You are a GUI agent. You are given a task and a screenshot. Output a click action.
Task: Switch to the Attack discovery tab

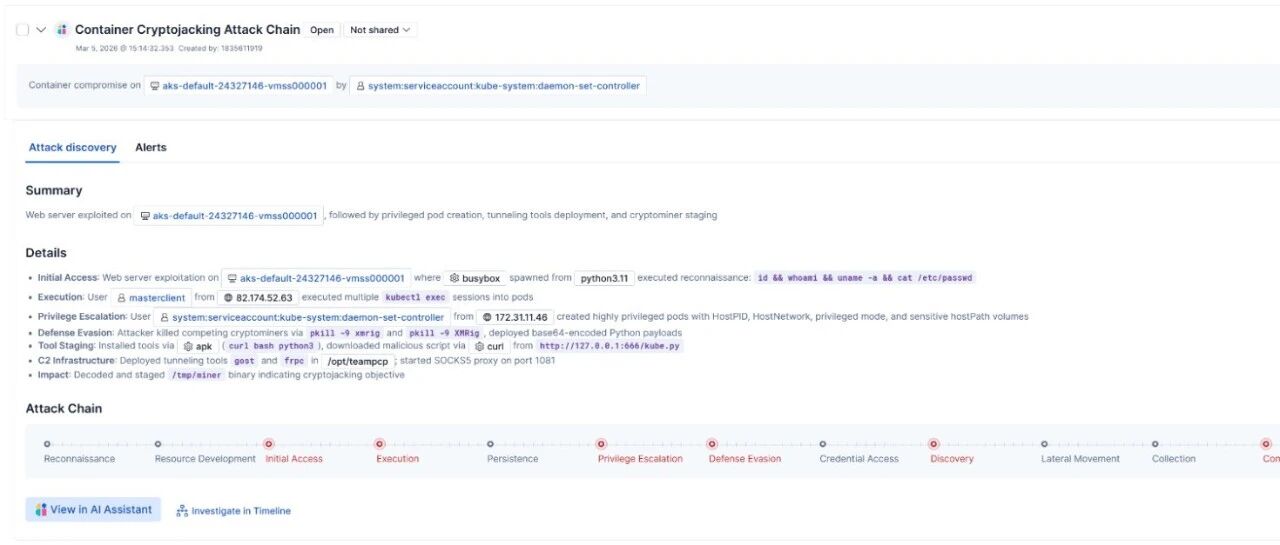(x=72, y=147)
